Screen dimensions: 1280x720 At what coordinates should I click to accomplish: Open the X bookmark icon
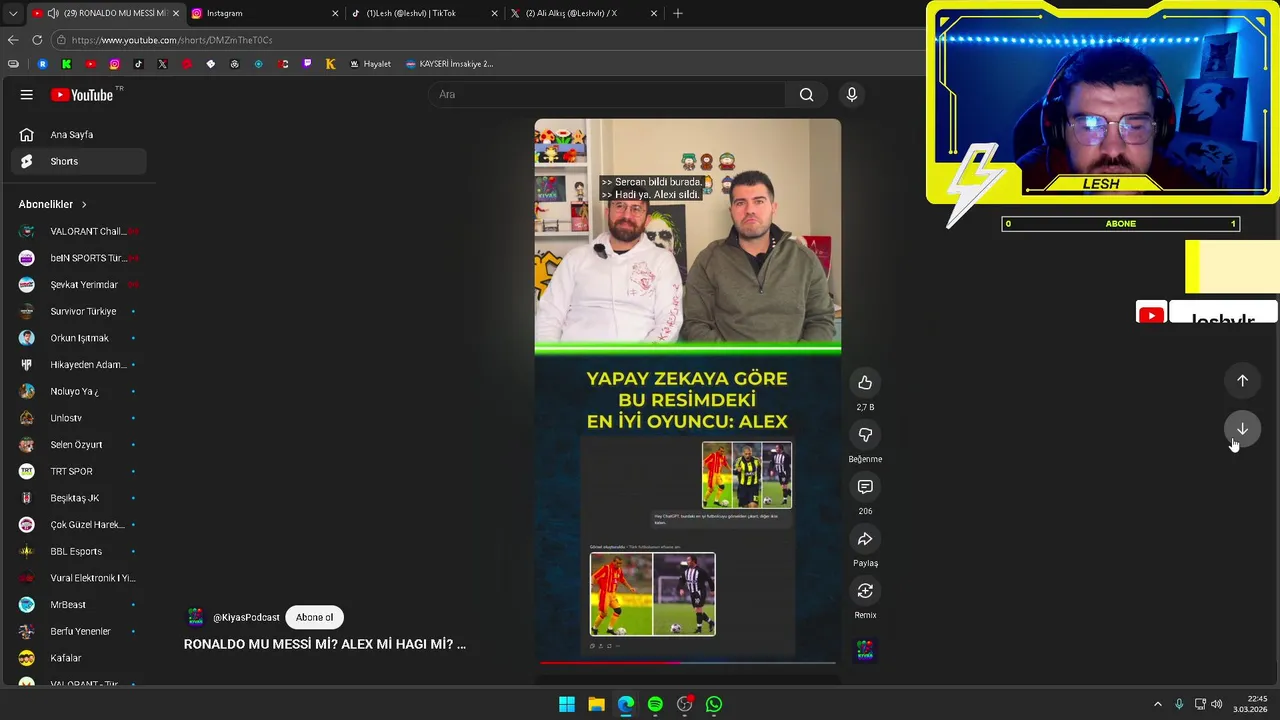(162, 64)
